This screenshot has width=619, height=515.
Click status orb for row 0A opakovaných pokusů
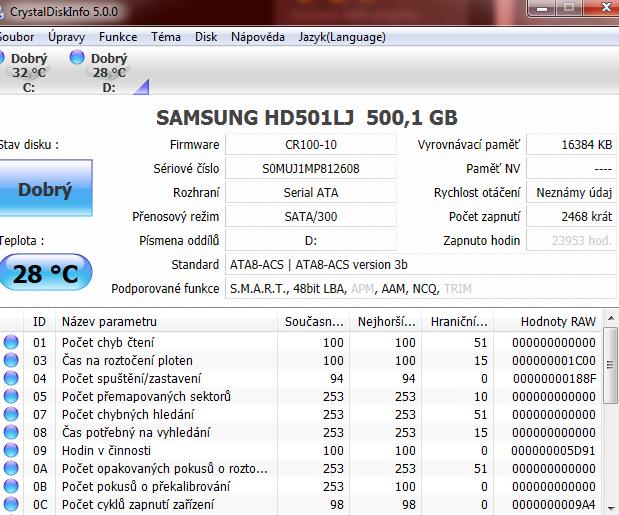pos(11,468)
